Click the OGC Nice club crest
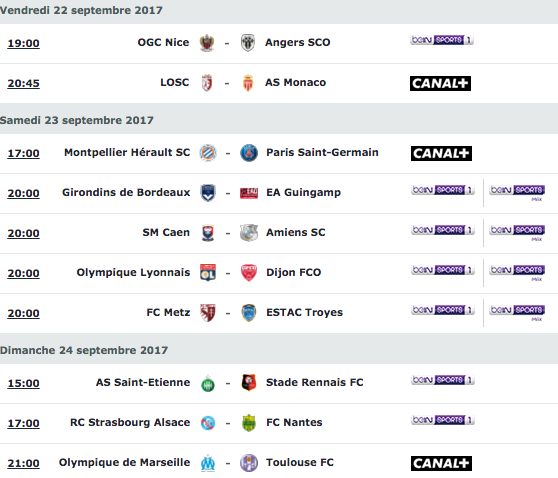The width and height of the screenshot is (558, 478). tap(207, 43)
